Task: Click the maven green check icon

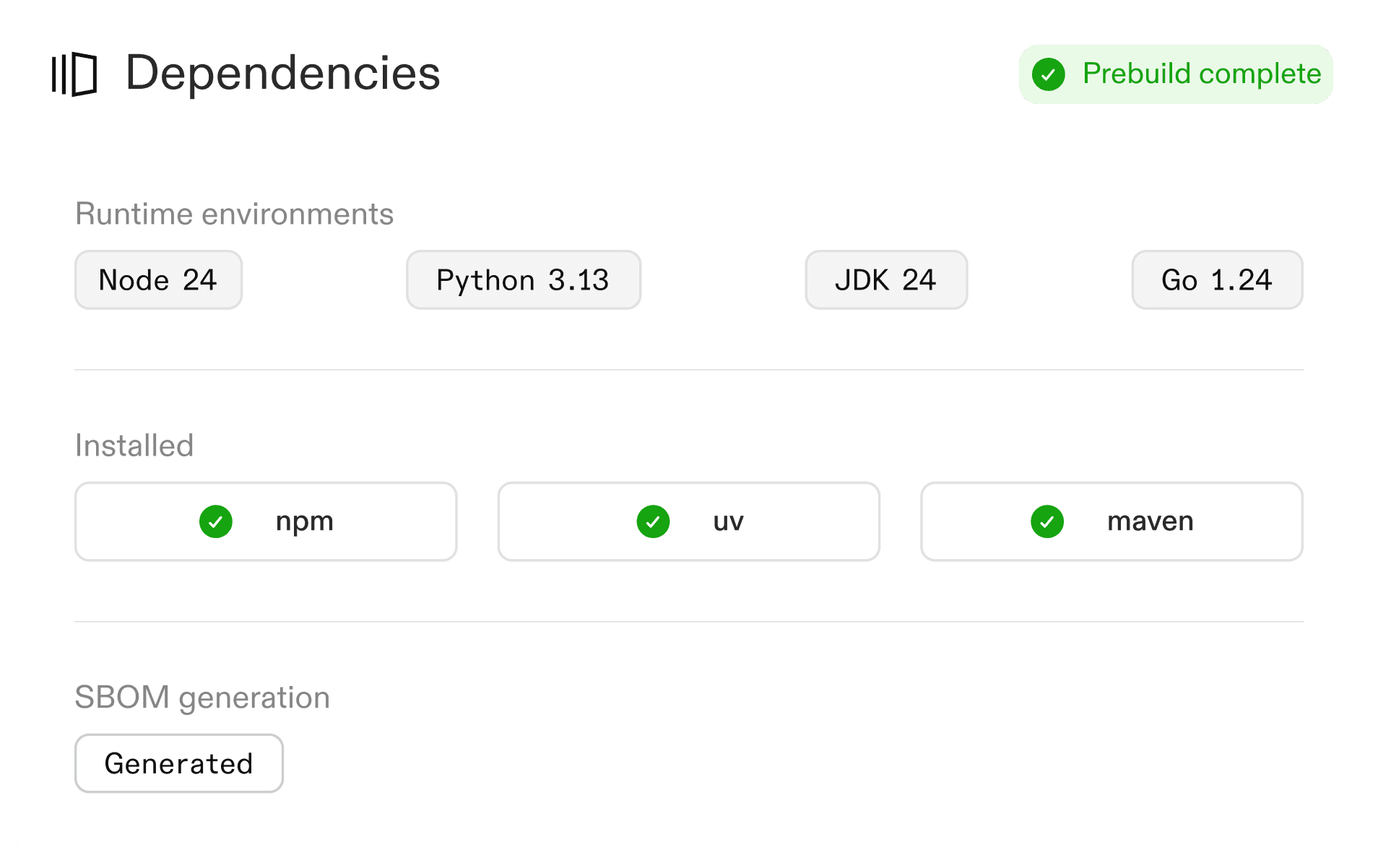Action: point(1047,521)
